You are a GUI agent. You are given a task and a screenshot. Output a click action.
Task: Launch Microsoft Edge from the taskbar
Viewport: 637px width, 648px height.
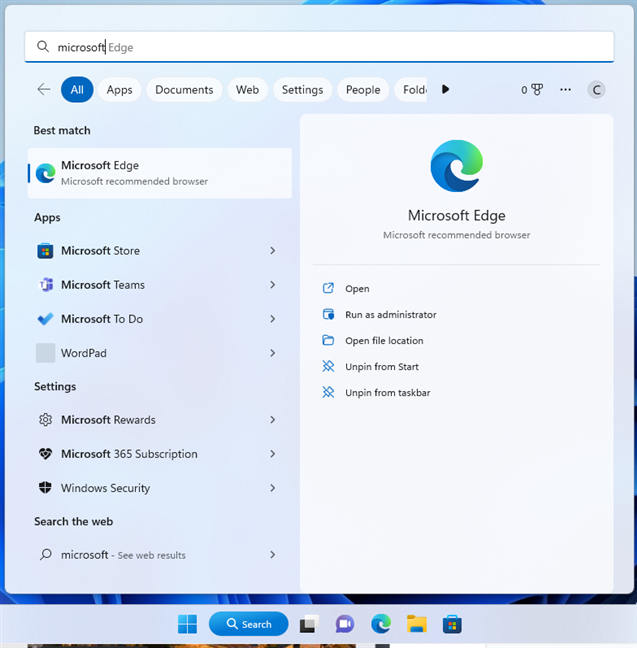point(381,624)
